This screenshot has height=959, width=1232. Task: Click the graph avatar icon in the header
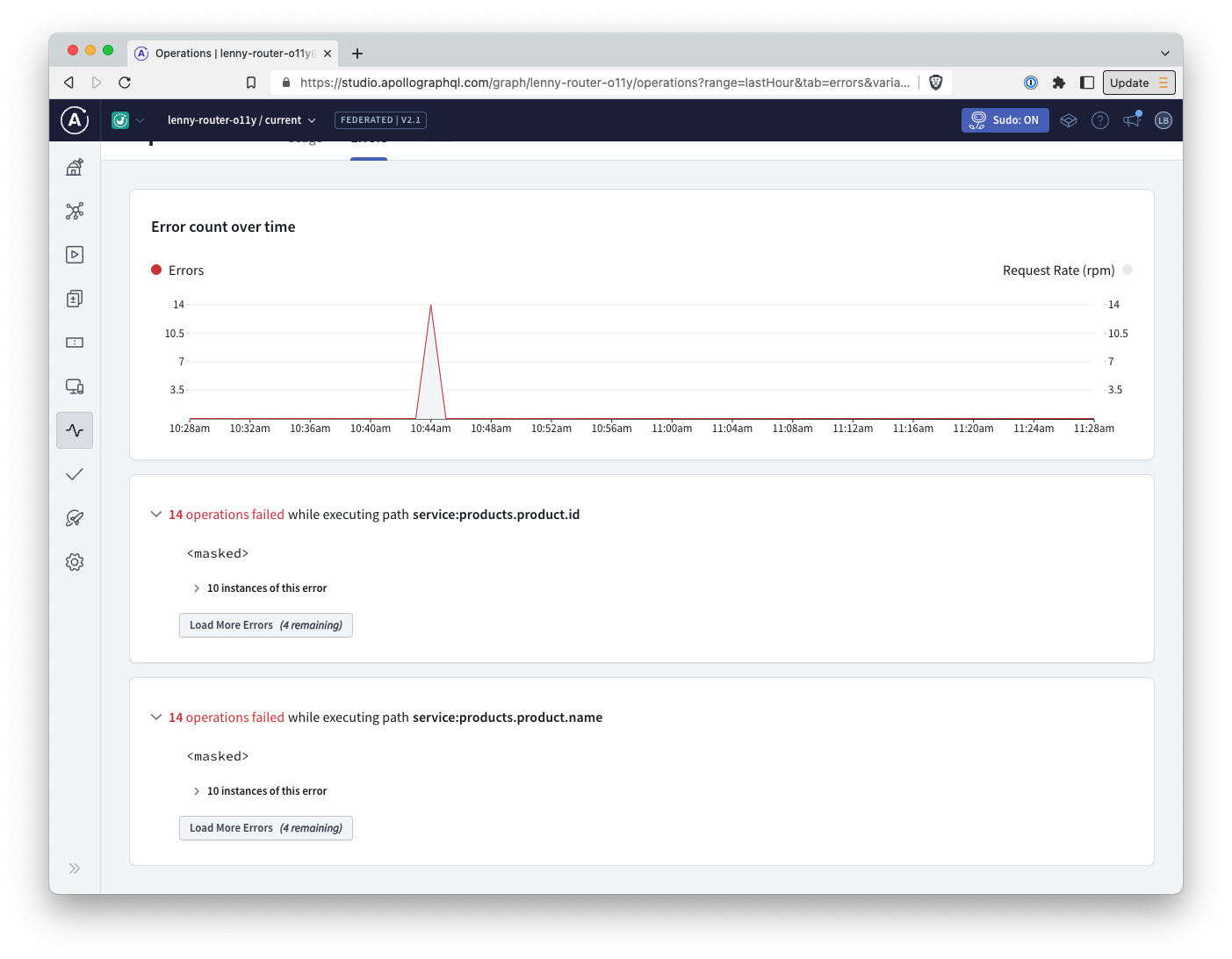click(120, 120)
